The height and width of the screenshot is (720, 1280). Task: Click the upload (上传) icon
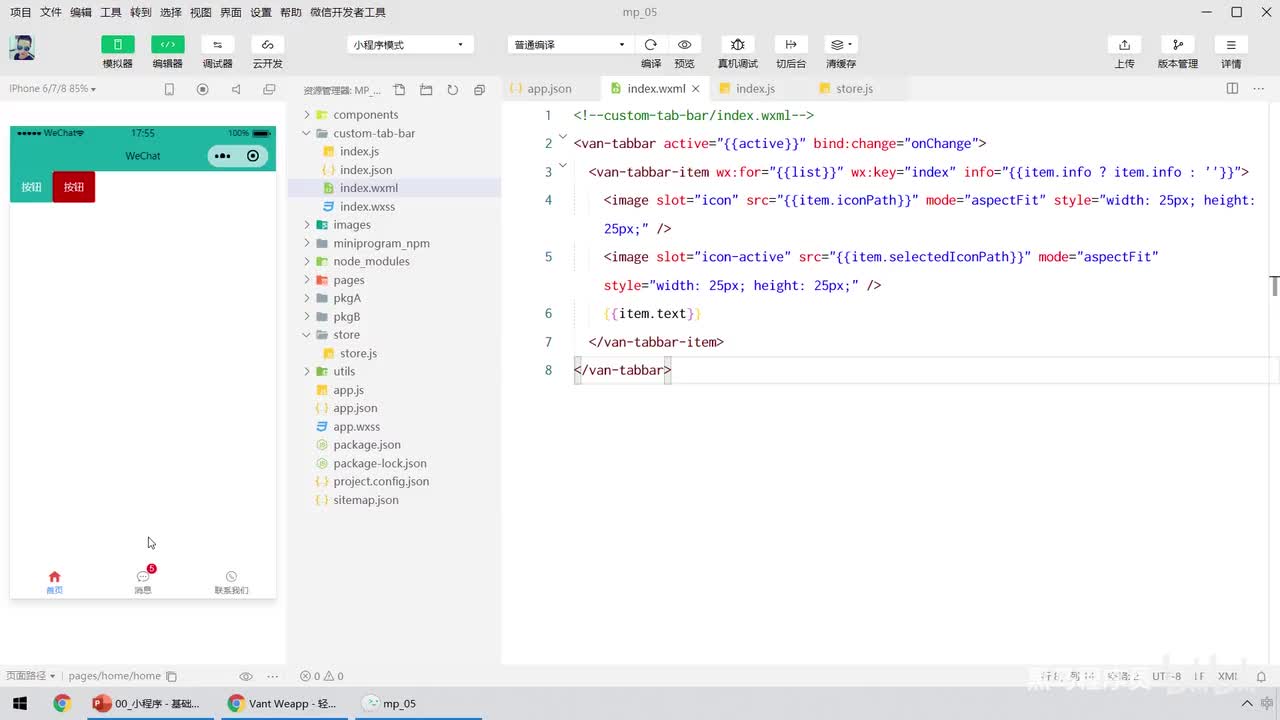click(x=1124, y=45)
